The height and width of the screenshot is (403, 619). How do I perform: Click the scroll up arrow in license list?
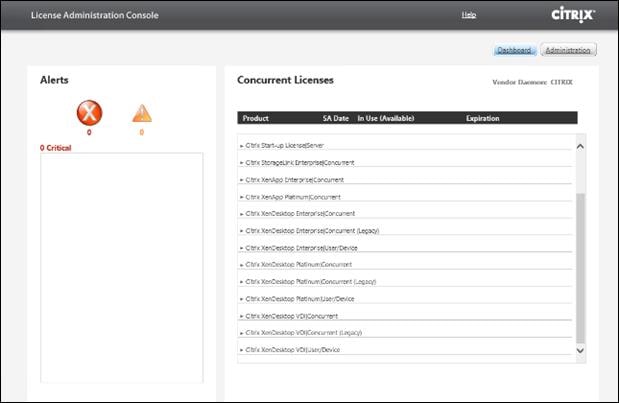(580, 146)
